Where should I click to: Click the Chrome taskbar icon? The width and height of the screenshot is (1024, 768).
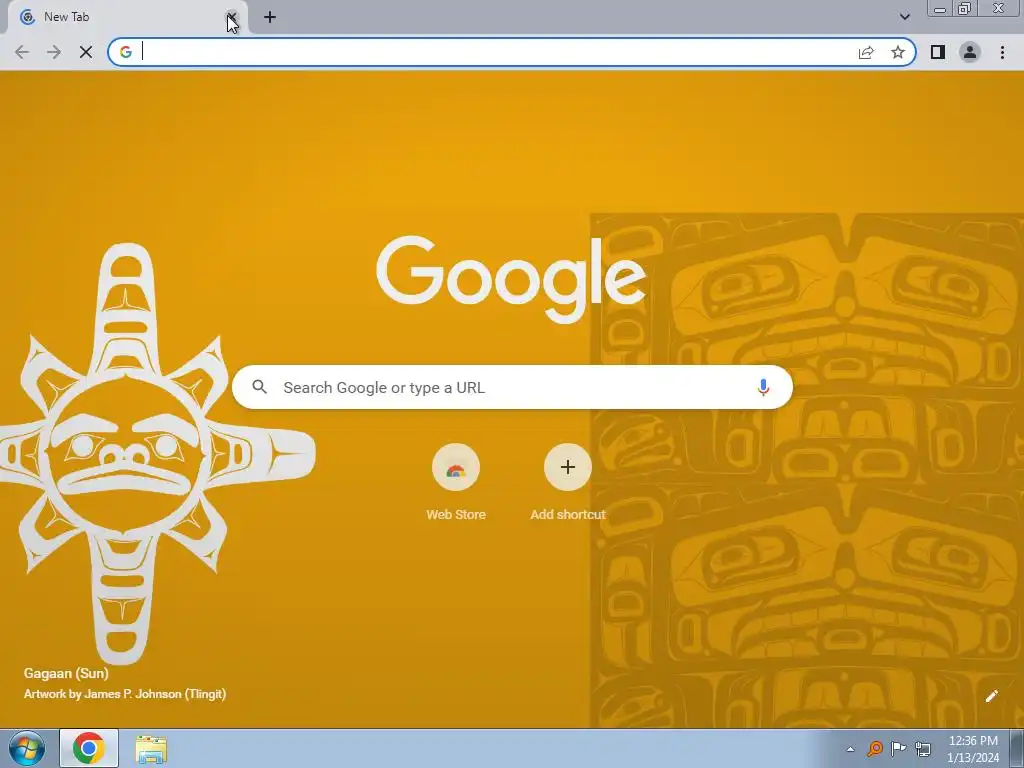89,748
